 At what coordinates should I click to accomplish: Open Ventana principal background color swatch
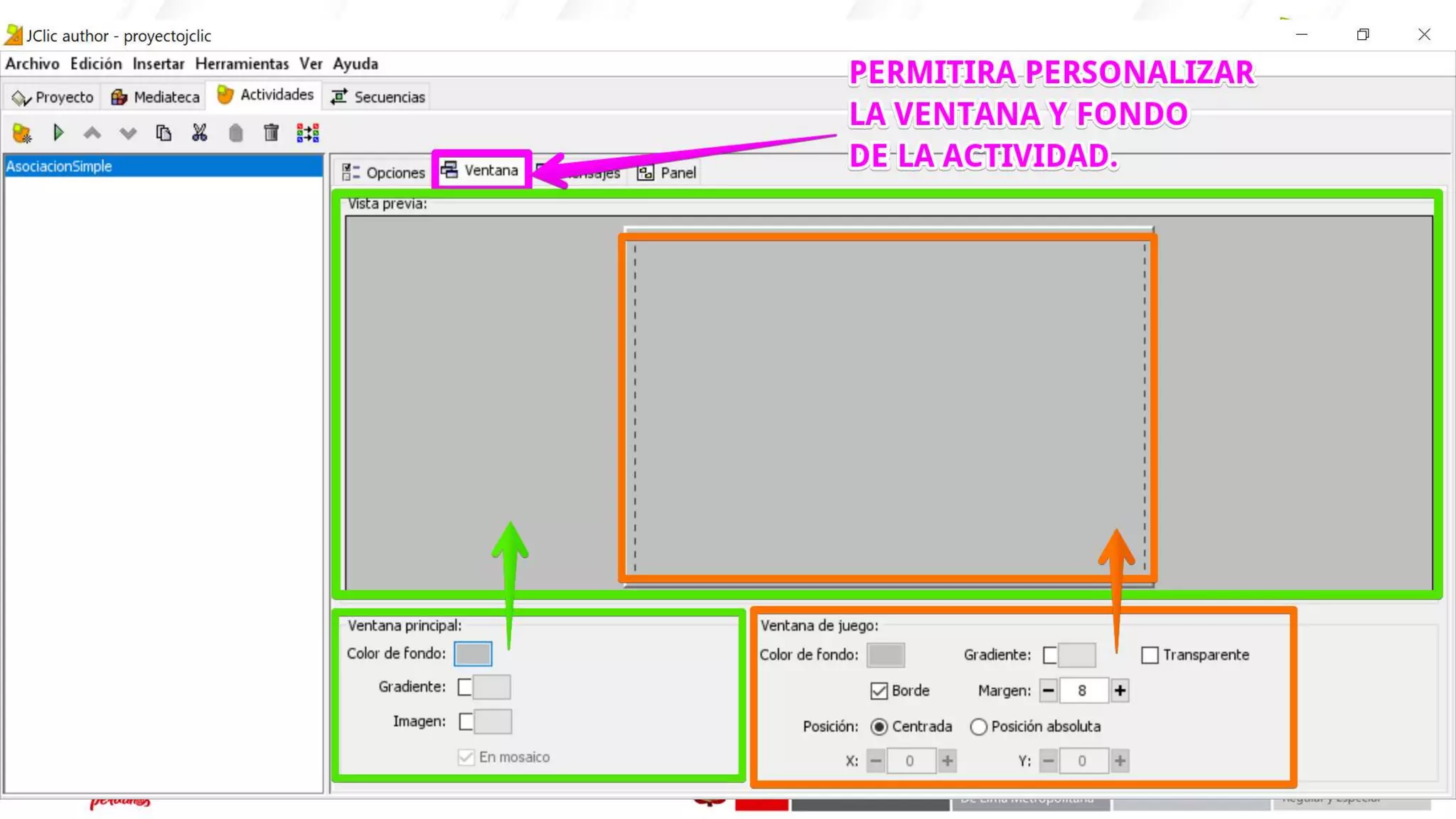(473, 653)
